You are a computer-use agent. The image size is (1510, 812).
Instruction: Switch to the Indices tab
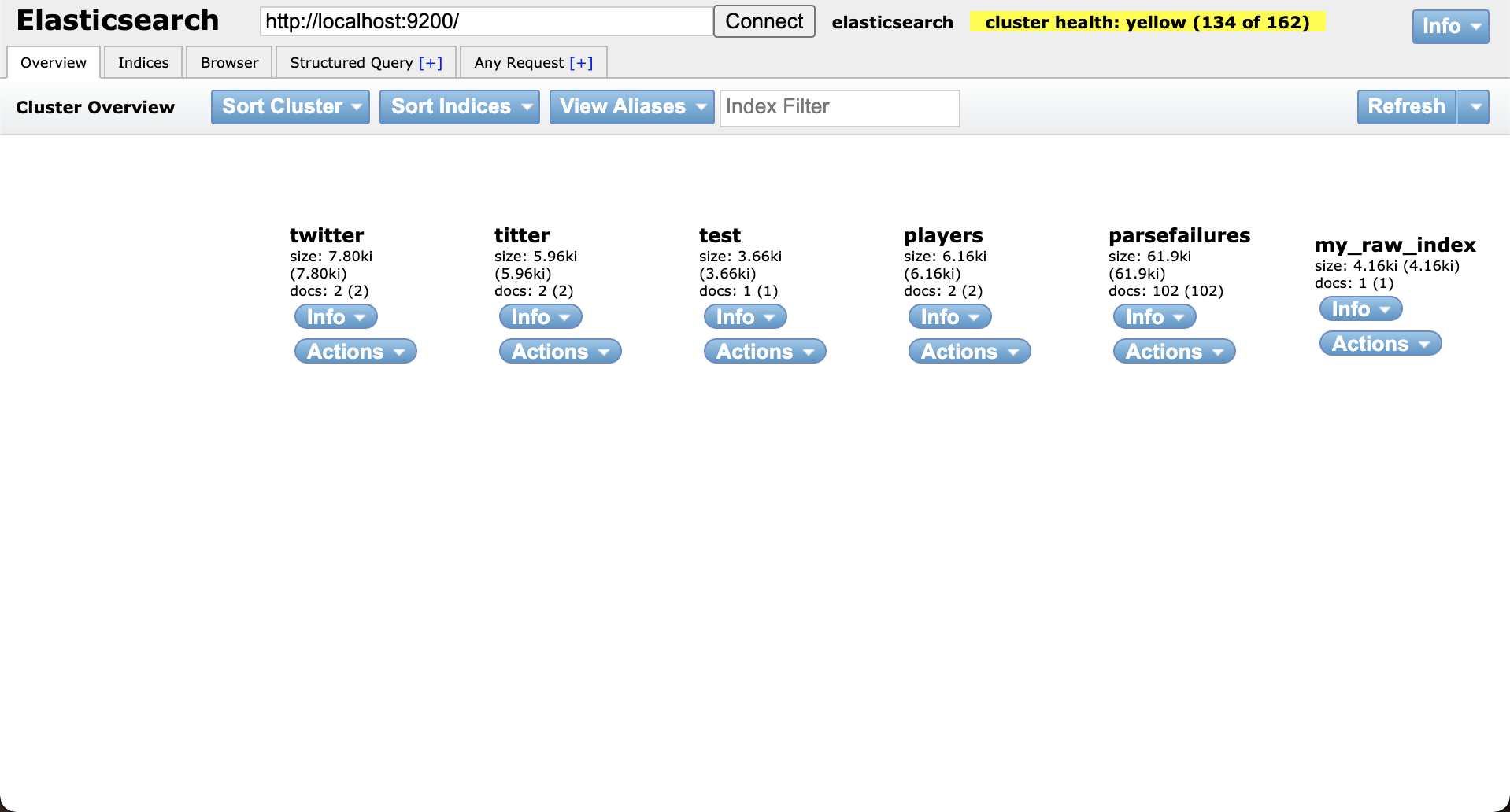click(142, 62)
